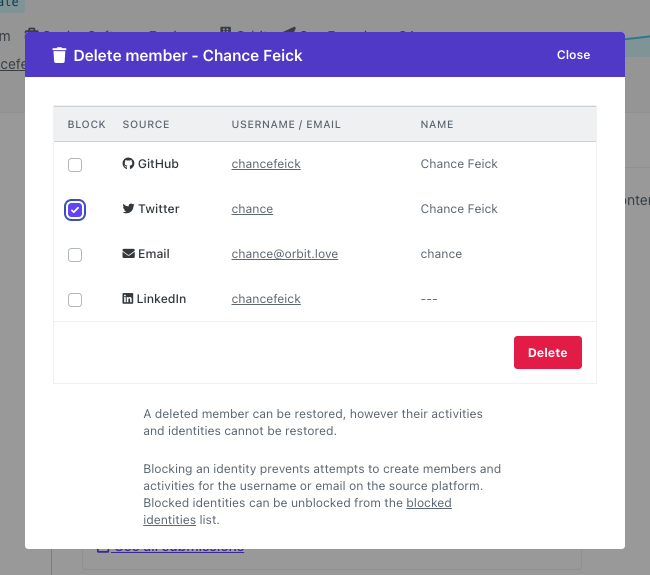Click the Email envelope icon
Image resolution: width=650 pixels, height=575 pixels.
coord(128,253)
